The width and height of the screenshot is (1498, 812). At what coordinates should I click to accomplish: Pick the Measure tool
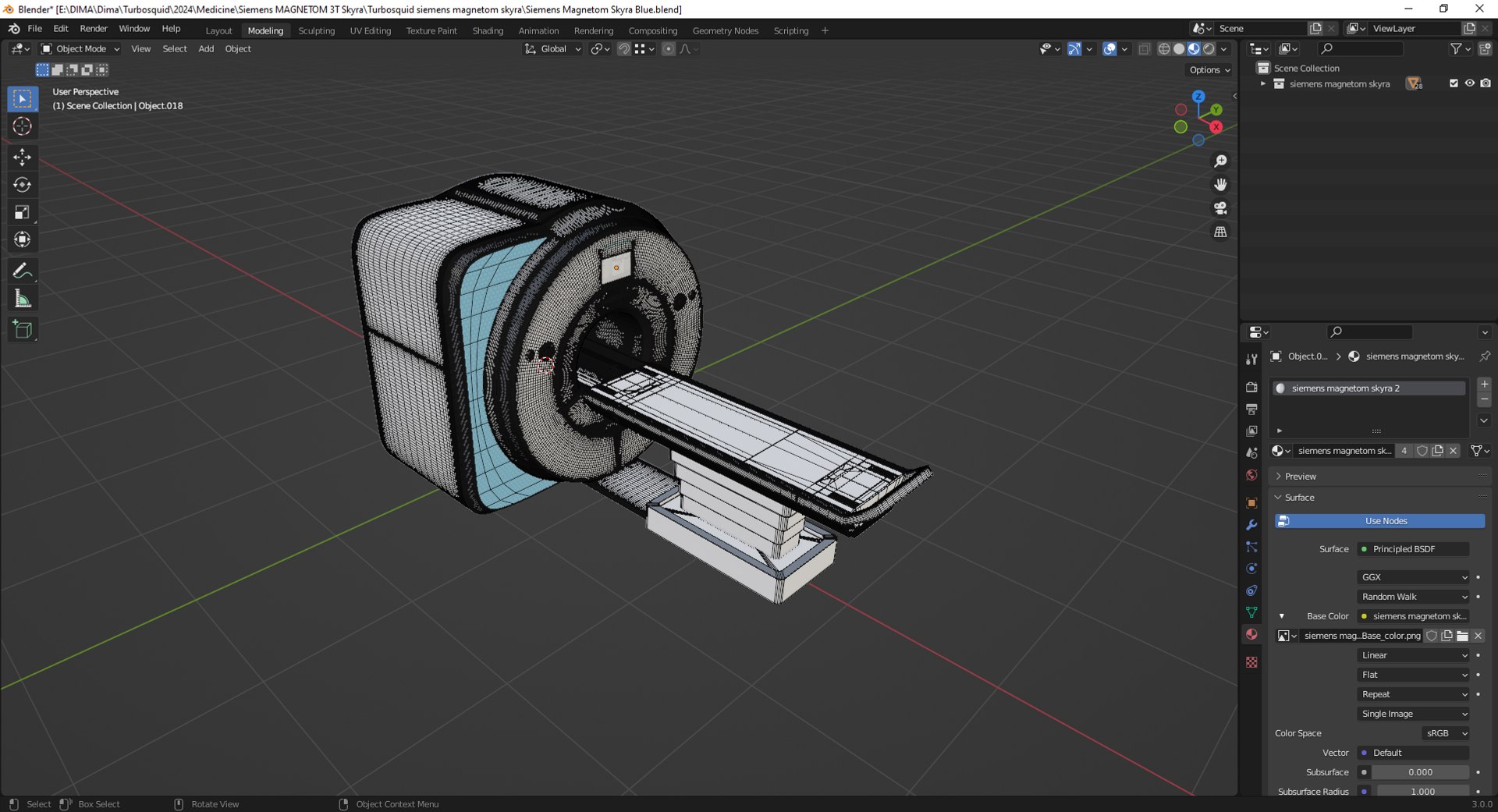coord(22,299)
